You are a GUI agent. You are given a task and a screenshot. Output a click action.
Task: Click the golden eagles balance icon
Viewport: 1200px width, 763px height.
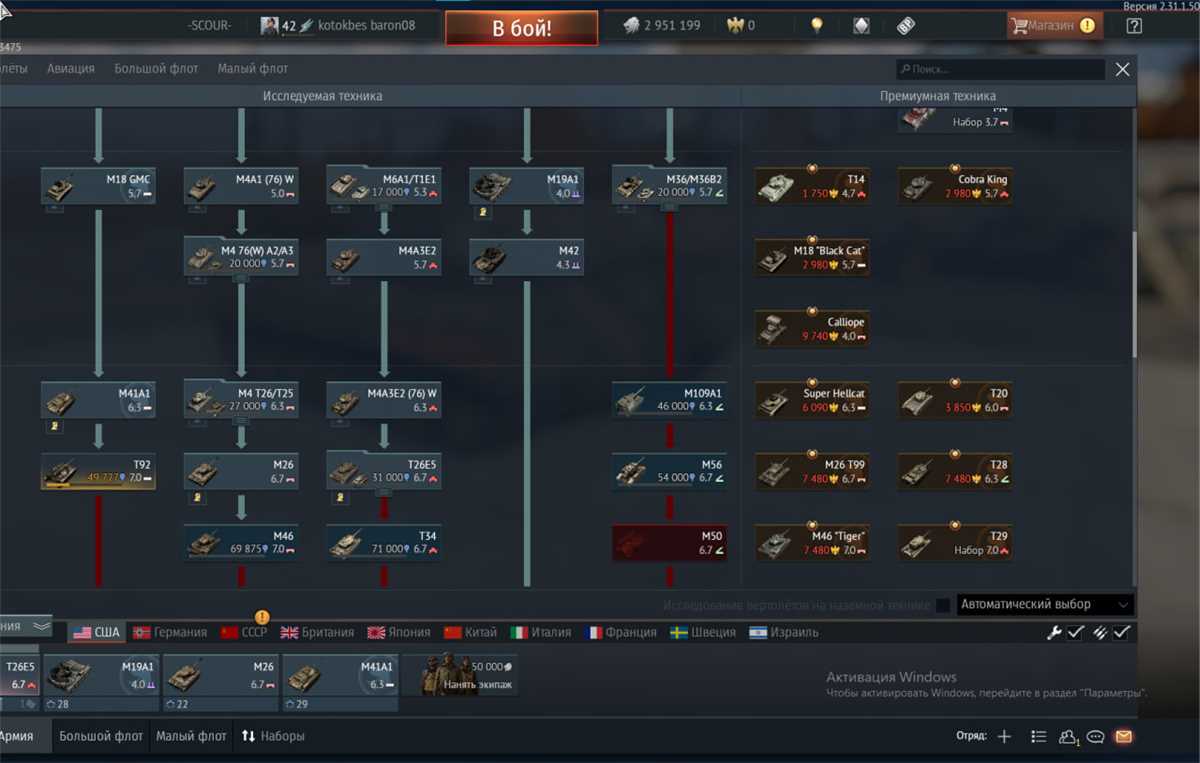pyautogui.click(x=736, y=26)
